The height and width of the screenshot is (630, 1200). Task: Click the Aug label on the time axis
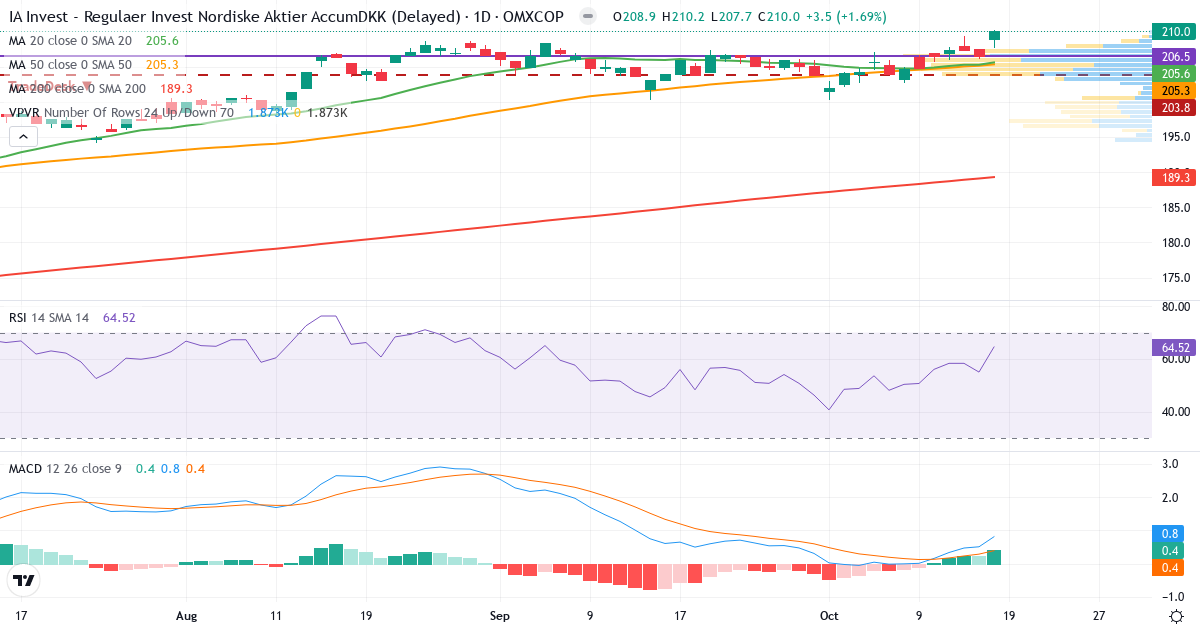tap(186, 617)
